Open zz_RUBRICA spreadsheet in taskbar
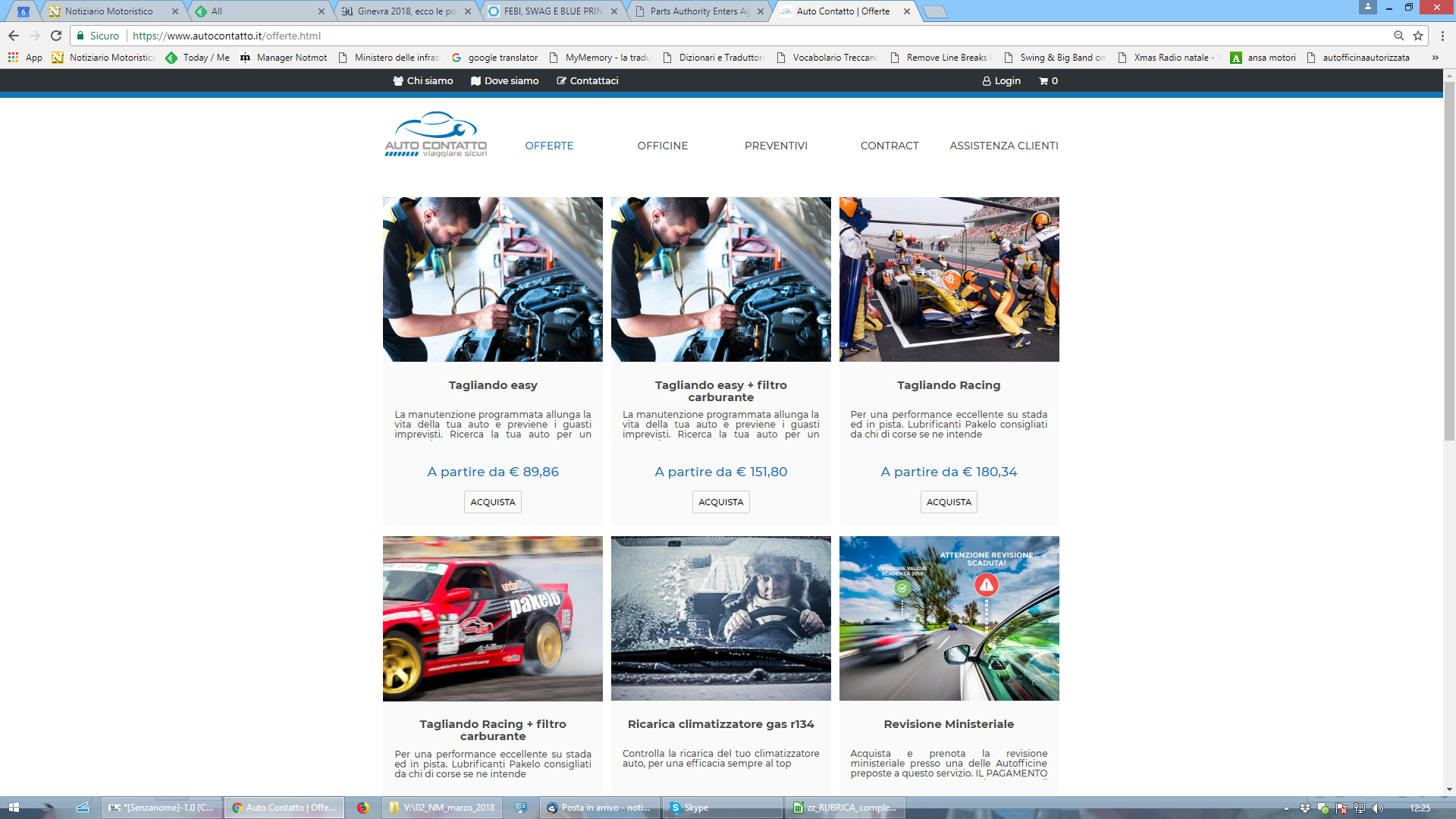Viewport: 1456px width, 819px height. [845, 808]
